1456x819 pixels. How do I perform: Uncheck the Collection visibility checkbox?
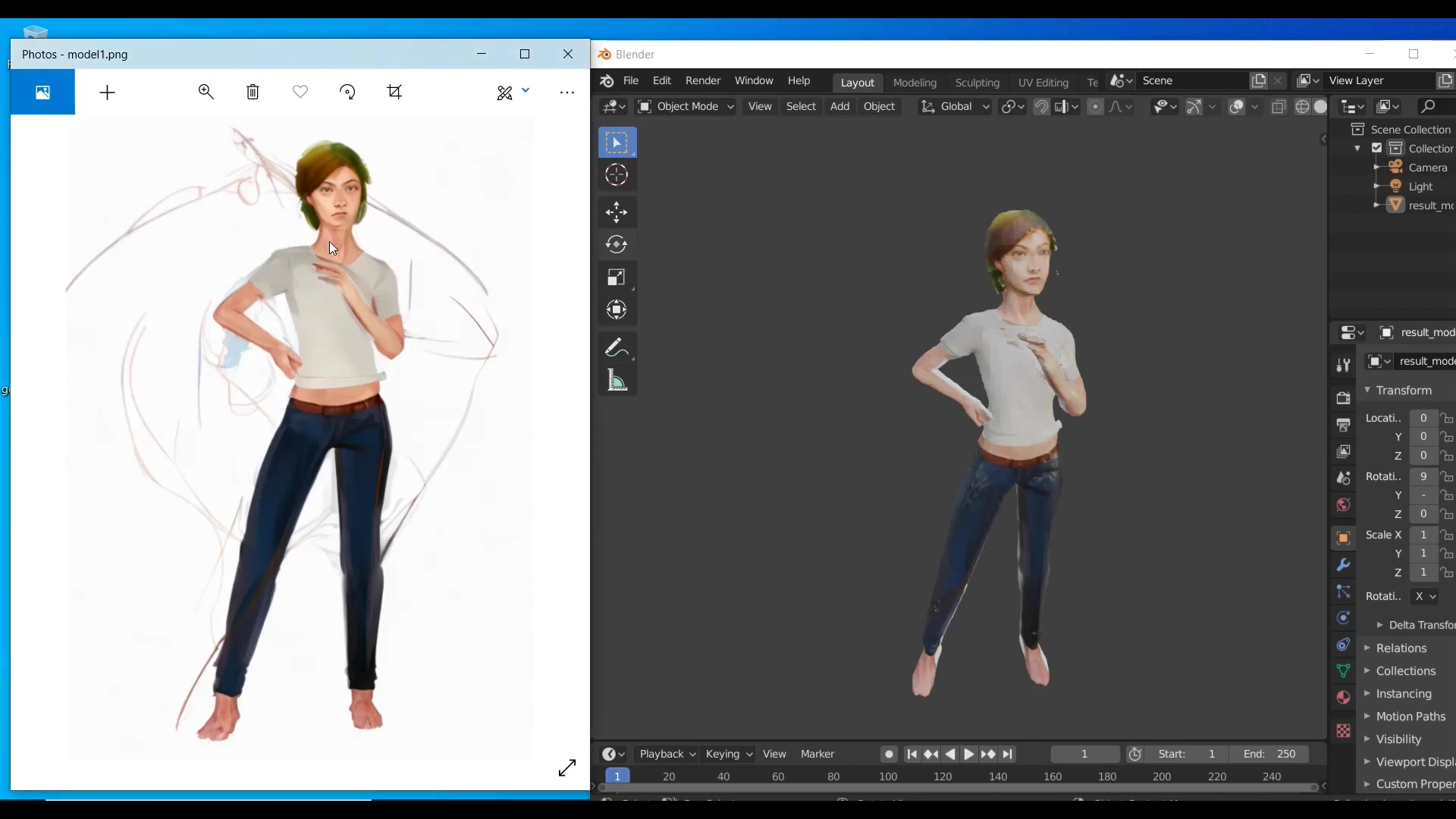(x=1377, y=149)
